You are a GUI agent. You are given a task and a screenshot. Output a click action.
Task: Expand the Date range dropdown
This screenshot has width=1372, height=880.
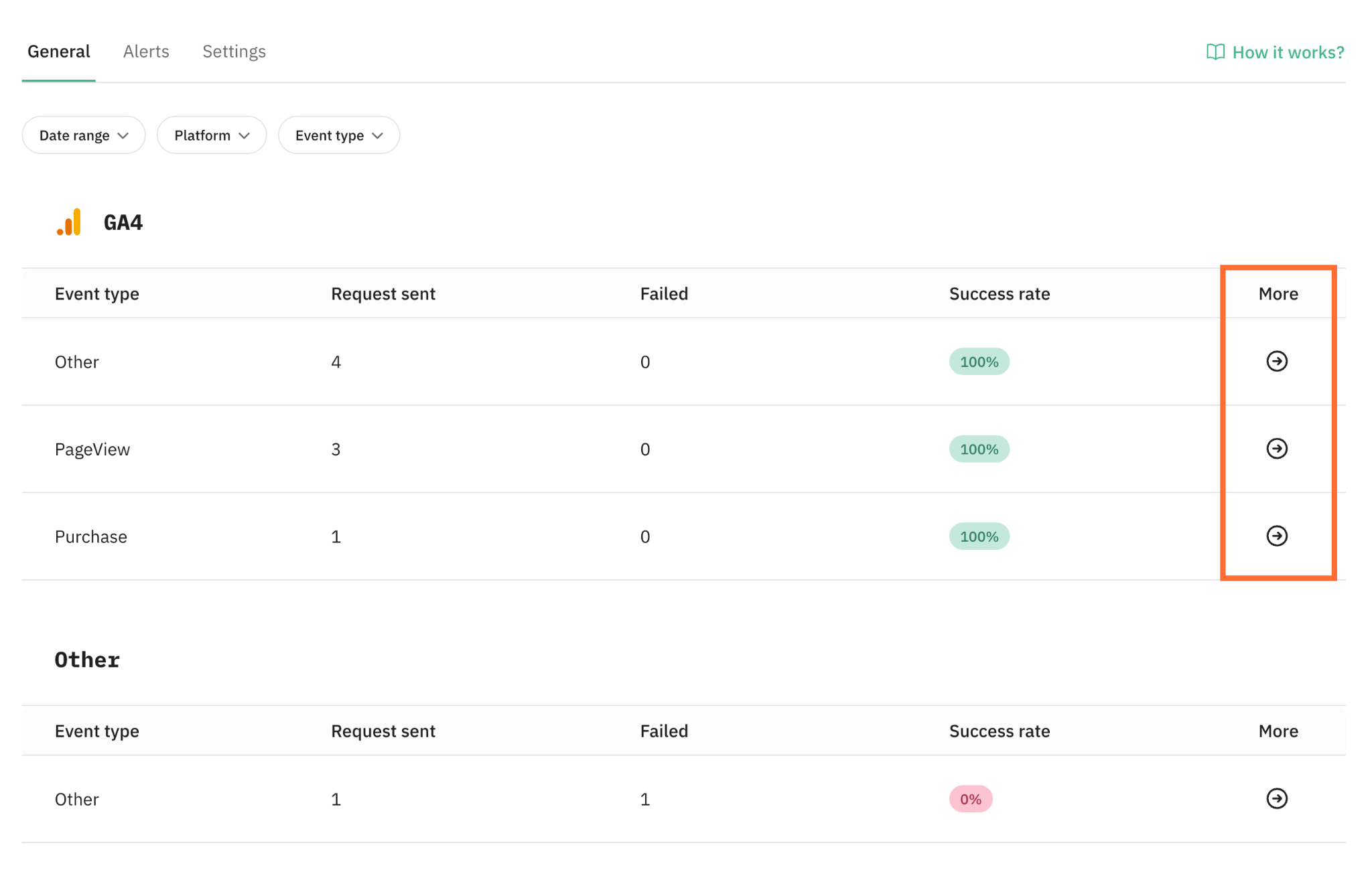pos(84,135)
